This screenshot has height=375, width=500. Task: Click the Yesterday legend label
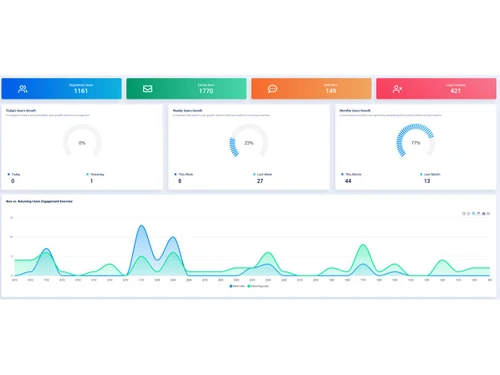tap(97, 174)
